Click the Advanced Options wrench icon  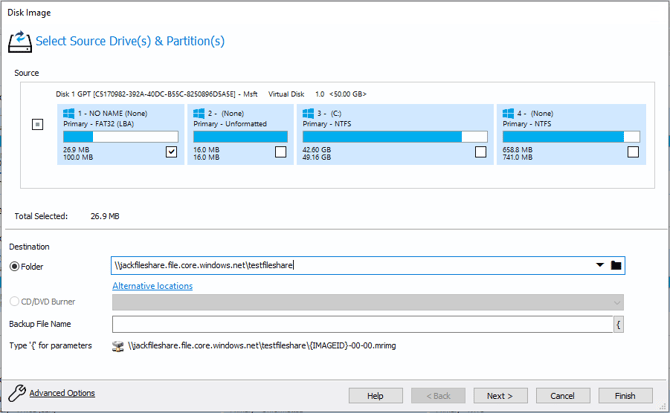pos(16,394)
